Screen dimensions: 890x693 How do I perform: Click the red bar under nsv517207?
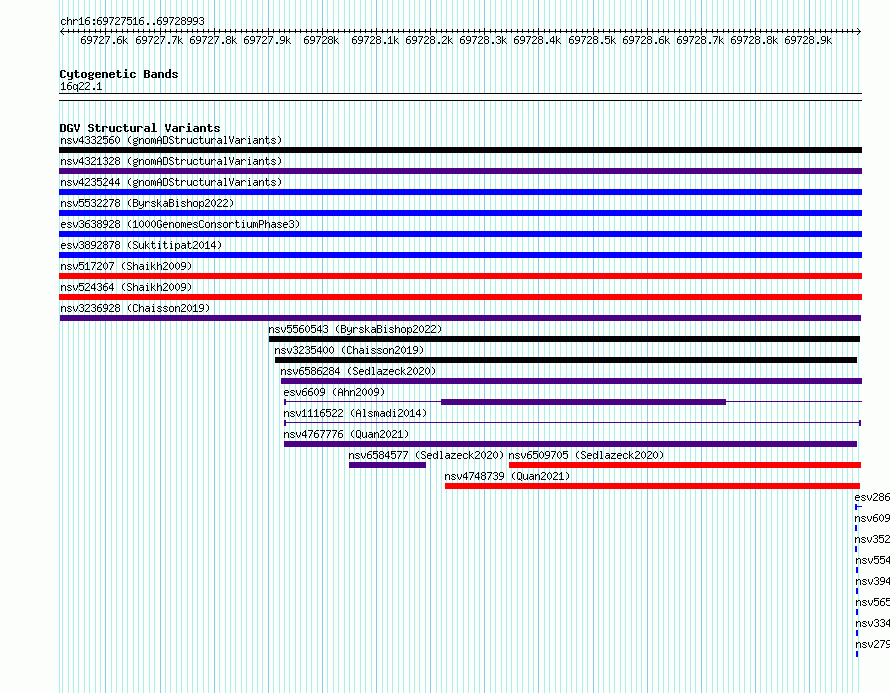tap(460, 276)
